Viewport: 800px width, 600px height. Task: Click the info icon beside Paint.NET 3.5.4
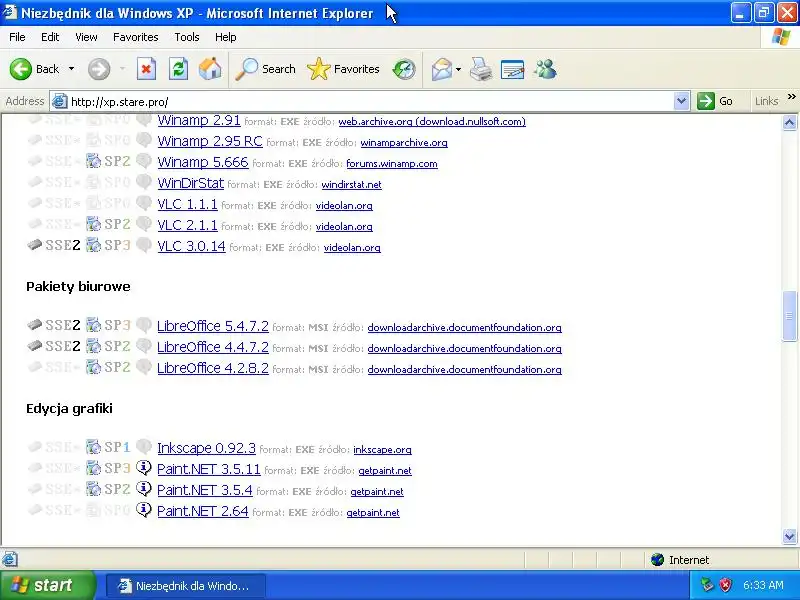(144, 488)
